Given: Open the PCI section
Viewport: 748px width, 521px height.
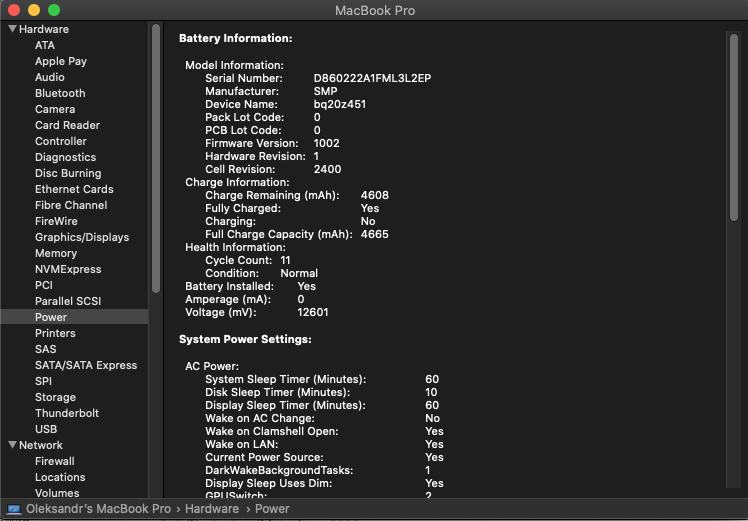Looking at the screenshot, I should [x=44, y=285].
